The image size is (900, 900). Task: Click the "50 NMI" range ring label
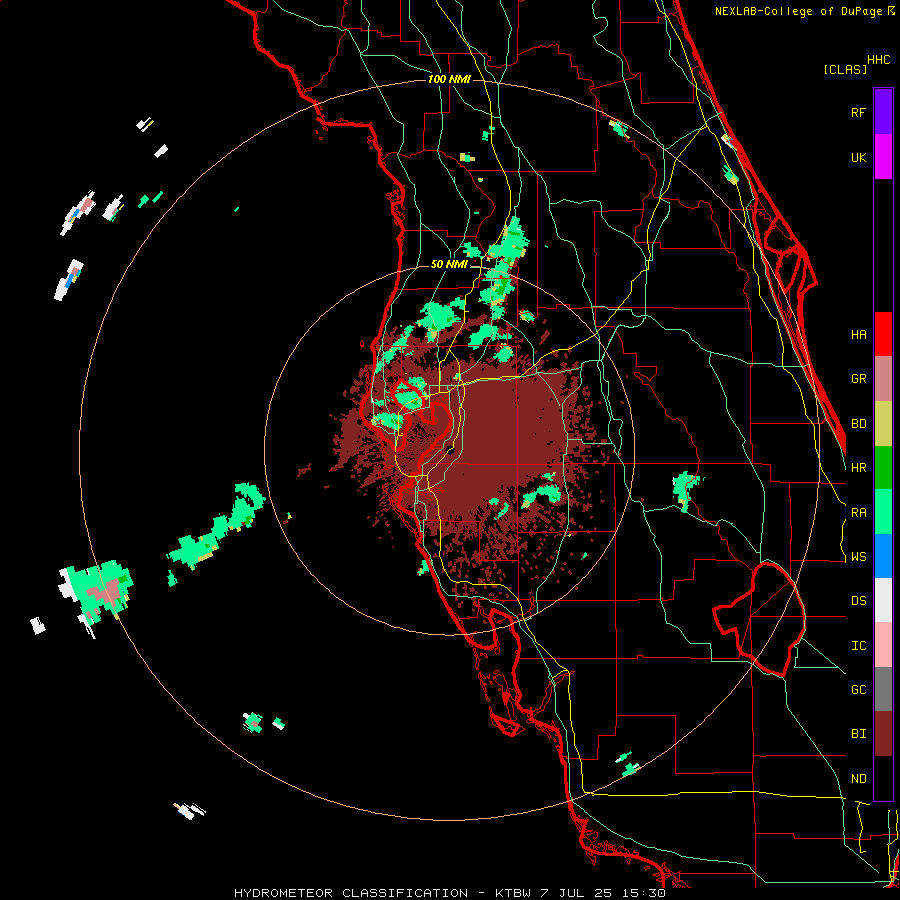point(449,265)
